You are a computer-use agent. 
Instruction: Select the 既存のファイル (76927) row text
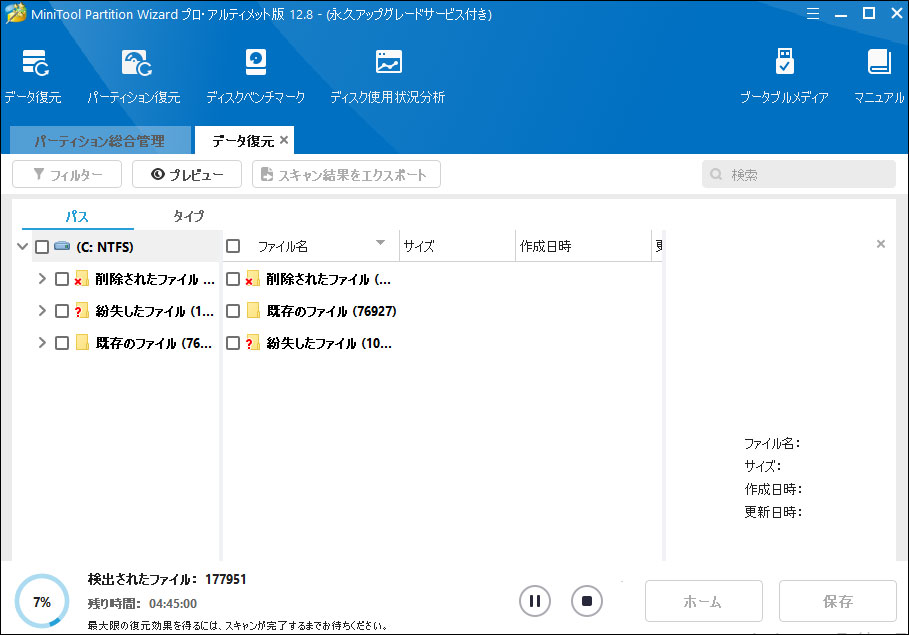coord(332,311)
